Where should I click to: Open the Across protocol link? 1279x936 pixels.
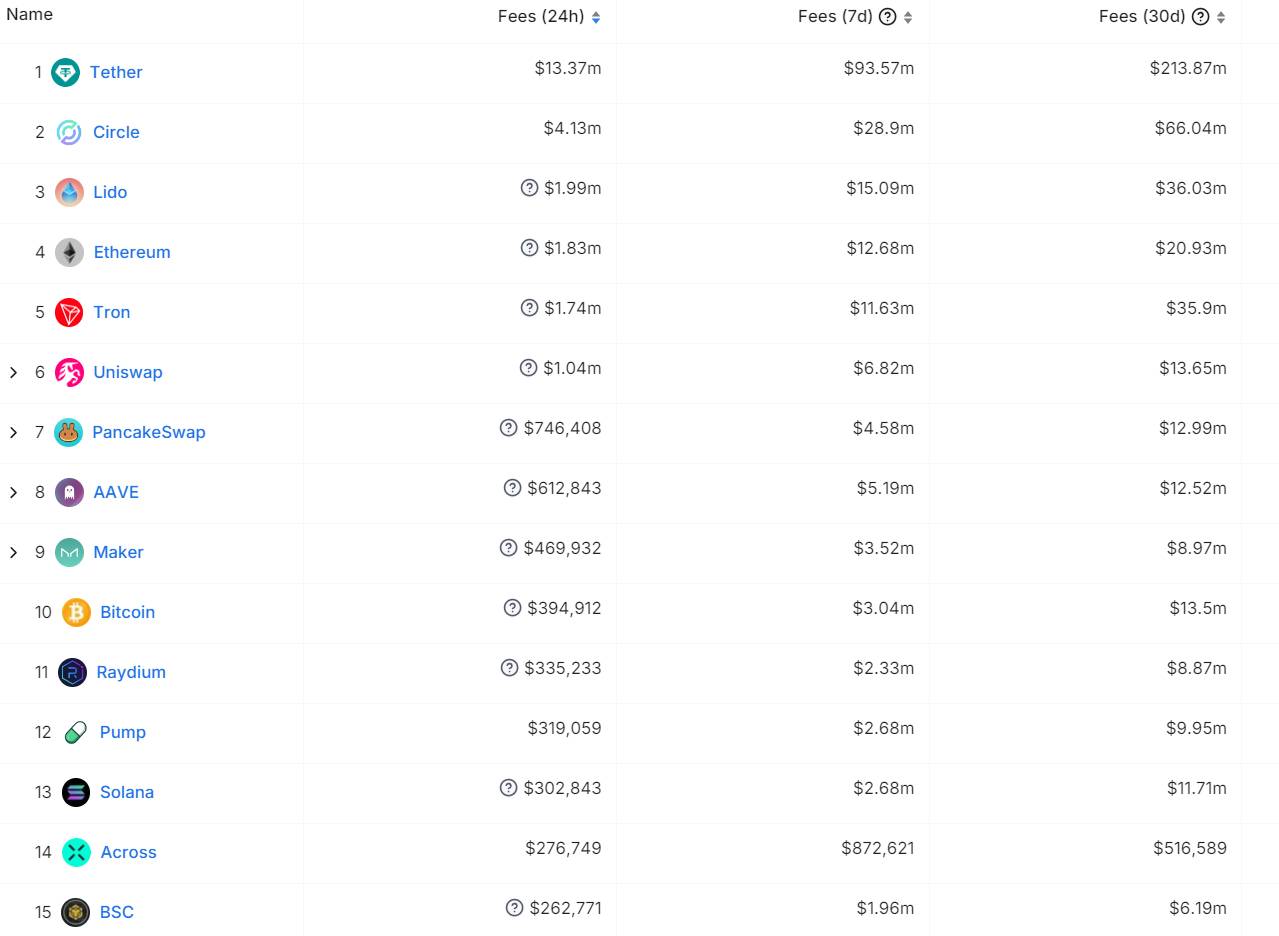128,852
